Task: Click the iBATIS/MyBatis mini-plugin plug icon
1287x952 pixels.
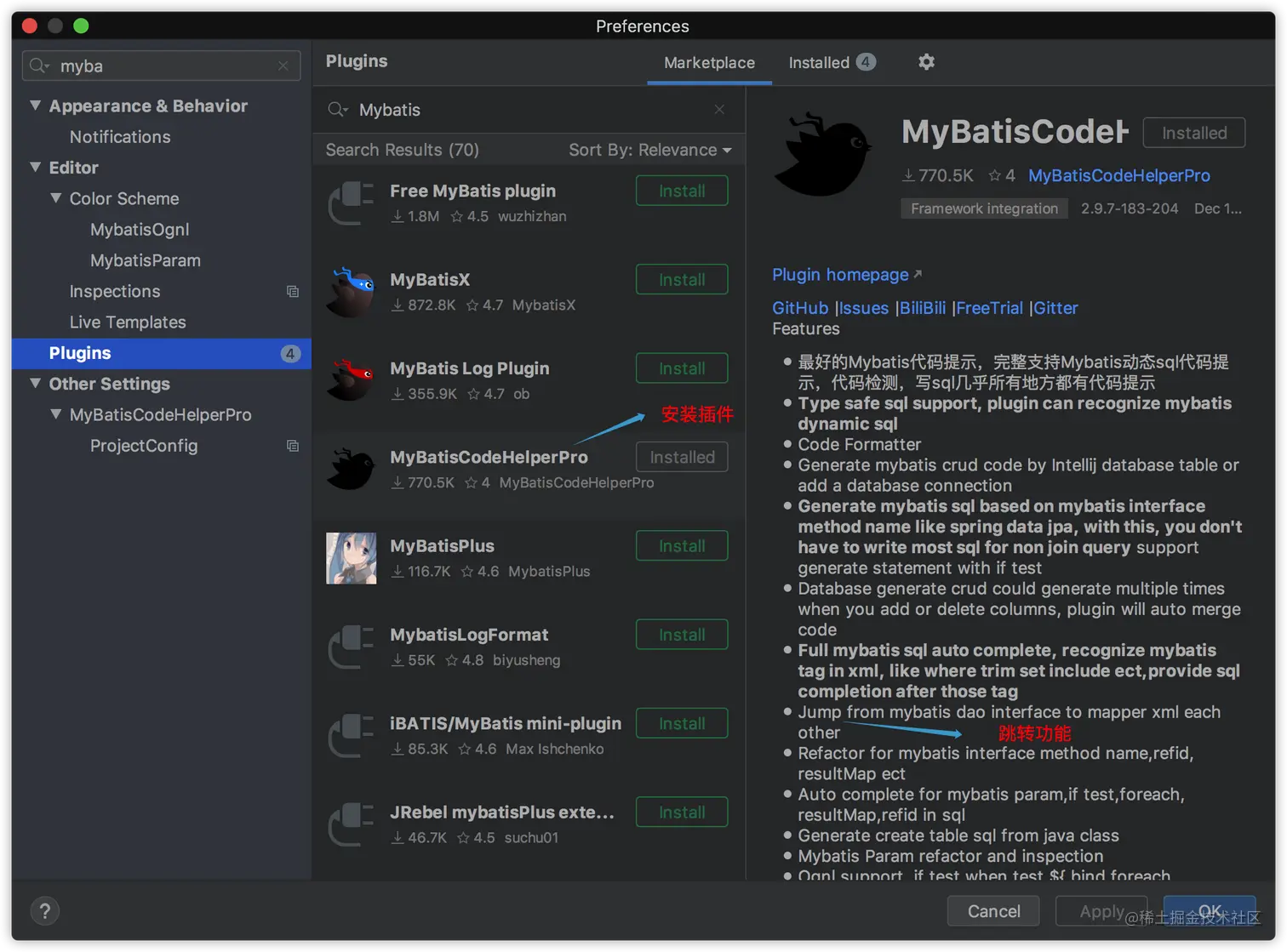Action: pyautogui.click(x=352, y=736)
